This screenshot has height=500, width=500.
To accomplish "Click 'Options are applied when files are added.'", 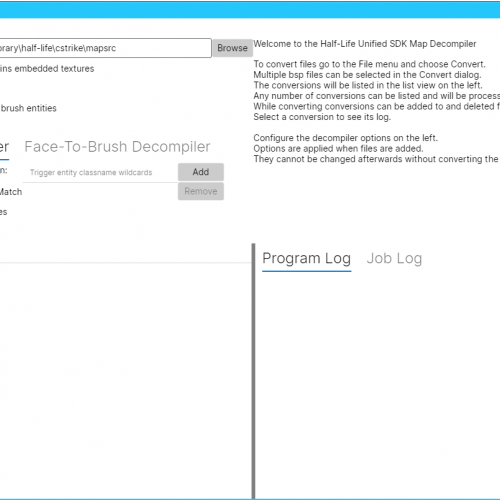I will 338,149.
